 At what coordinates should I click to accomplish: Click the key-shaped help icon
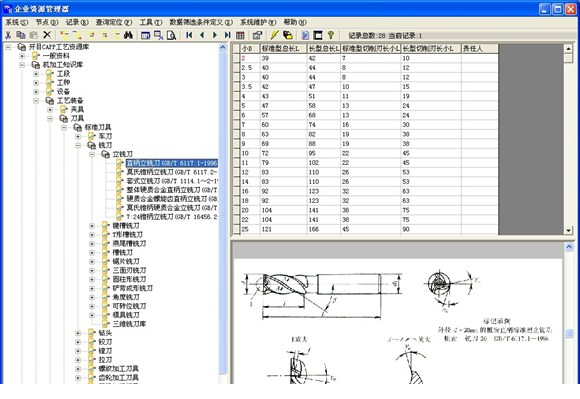coord(331,35)
